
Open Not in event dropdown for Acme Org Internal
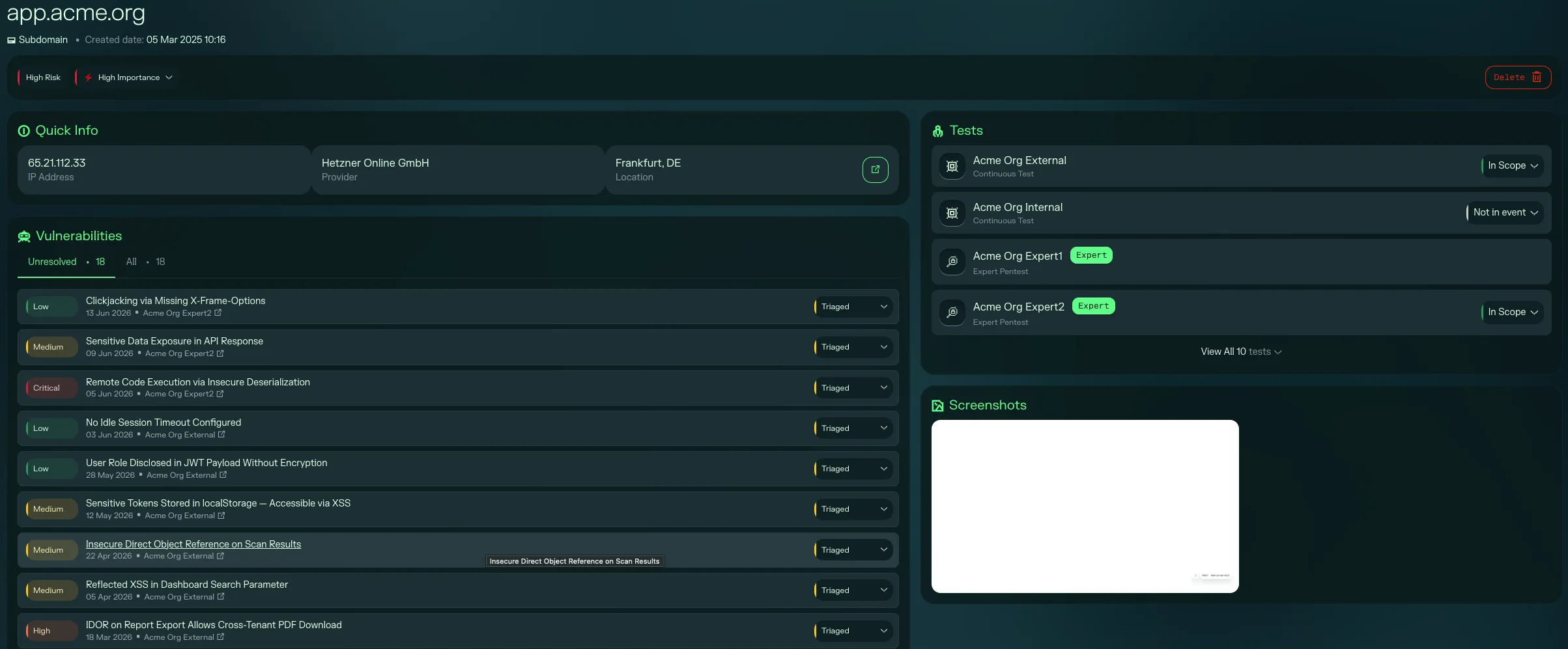[1505, 213]
